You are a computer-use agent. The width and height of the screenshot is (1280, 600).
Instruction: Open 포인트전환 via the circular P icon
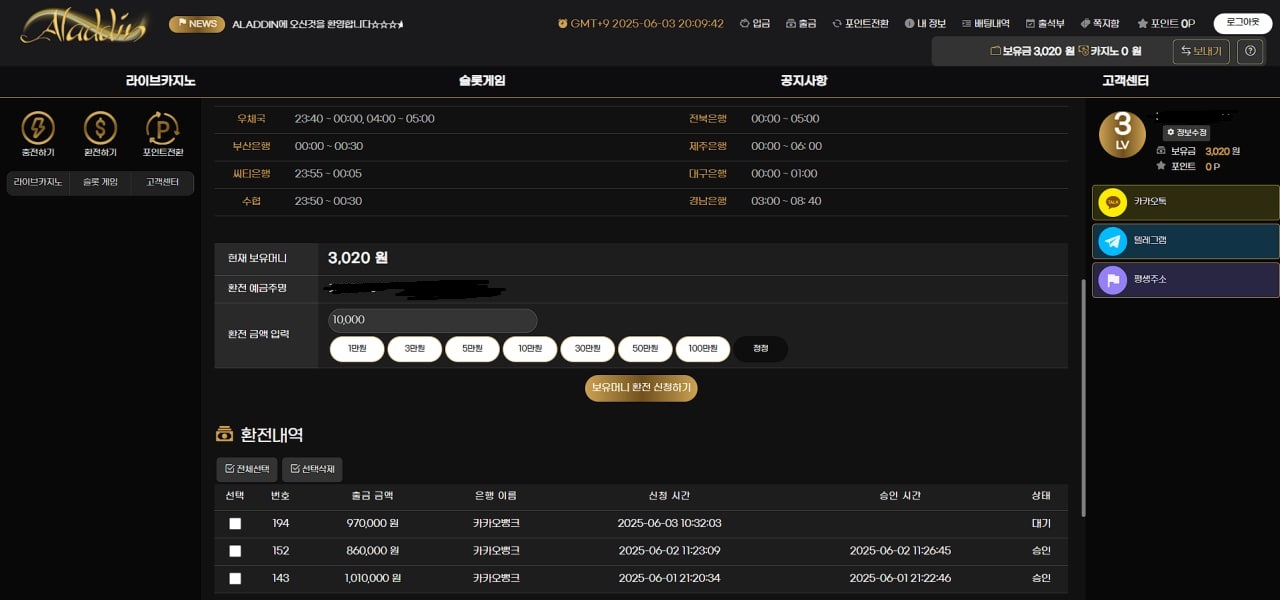[x=162, y=128]
